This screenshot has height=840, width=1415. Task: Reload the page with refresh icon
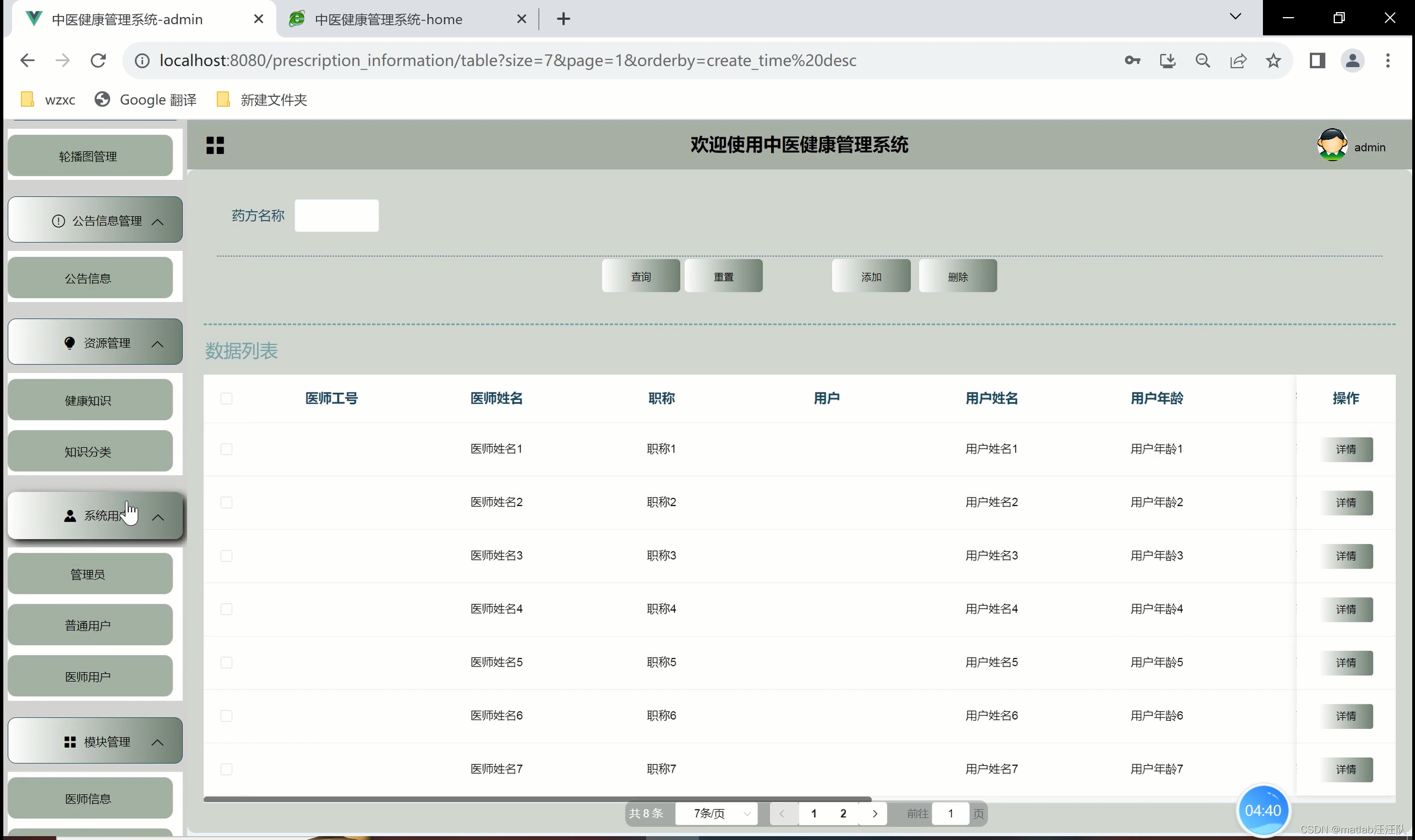(98, 61)
